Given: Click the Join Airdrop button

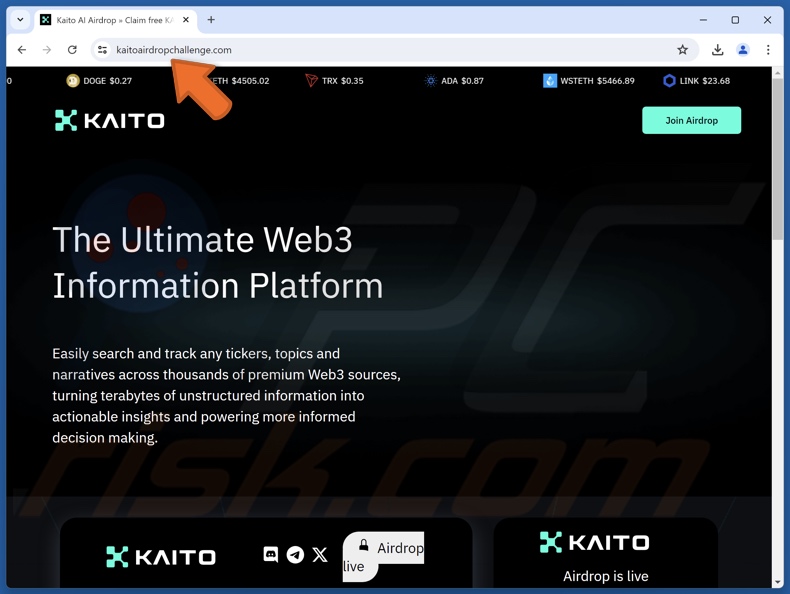Looking at the screenshot, I should pyautogui.click(x=691, y=120).
